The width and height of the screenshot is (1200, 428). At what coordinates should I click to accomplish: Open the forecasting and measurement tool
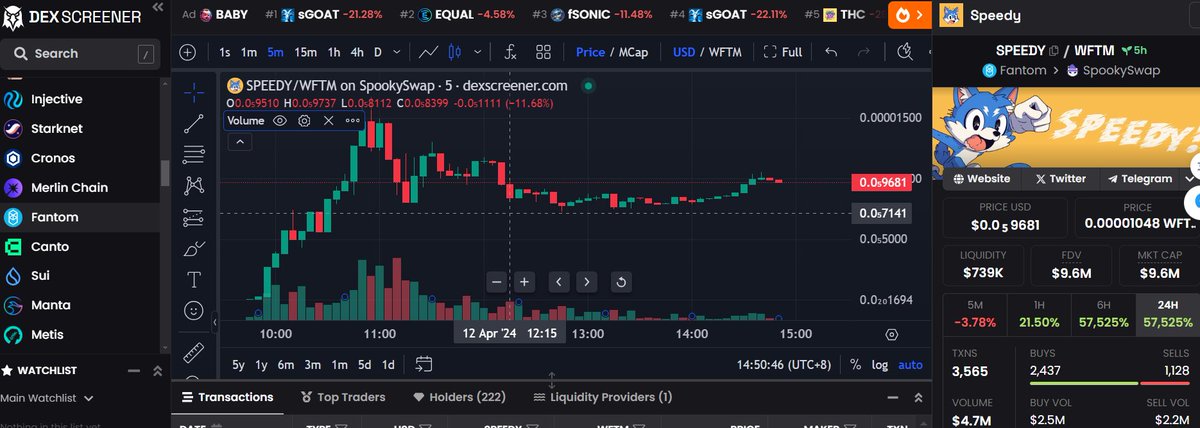click(x=194, y=217)
